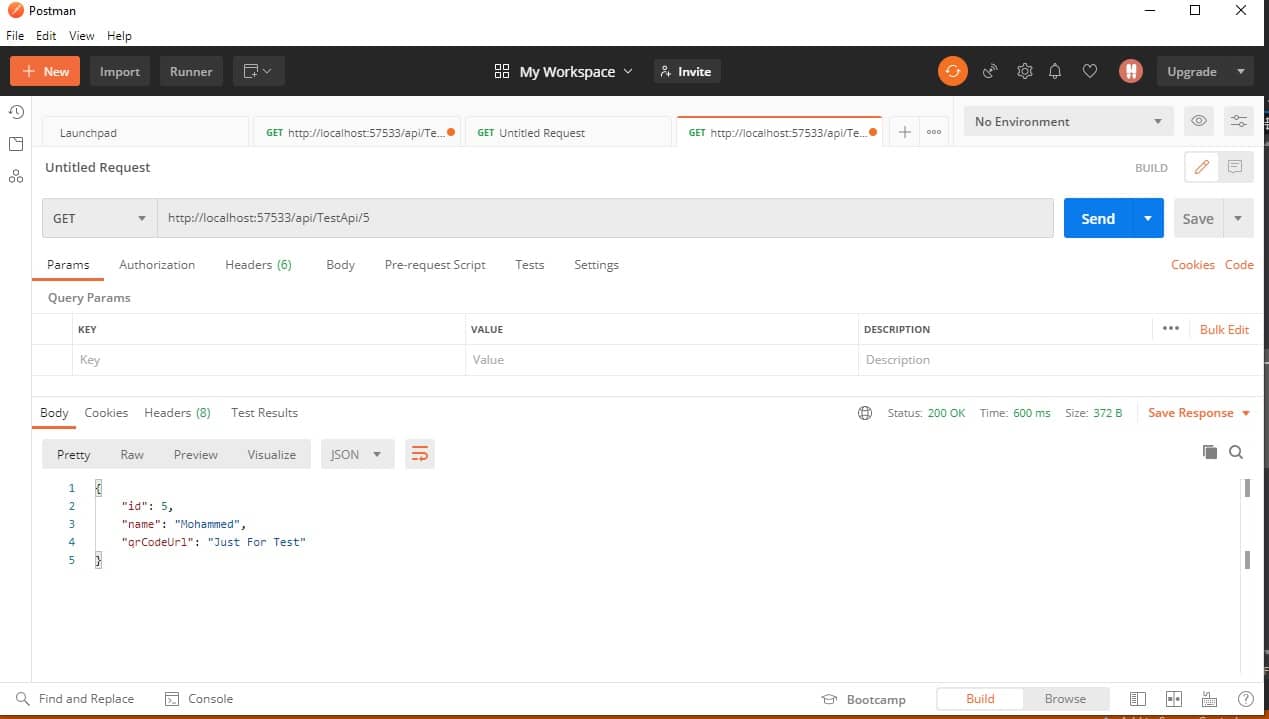Open the No Environment dropdown
Image resolution: width=1269 pixels, height=719 pixels.
pos(1066,121)
